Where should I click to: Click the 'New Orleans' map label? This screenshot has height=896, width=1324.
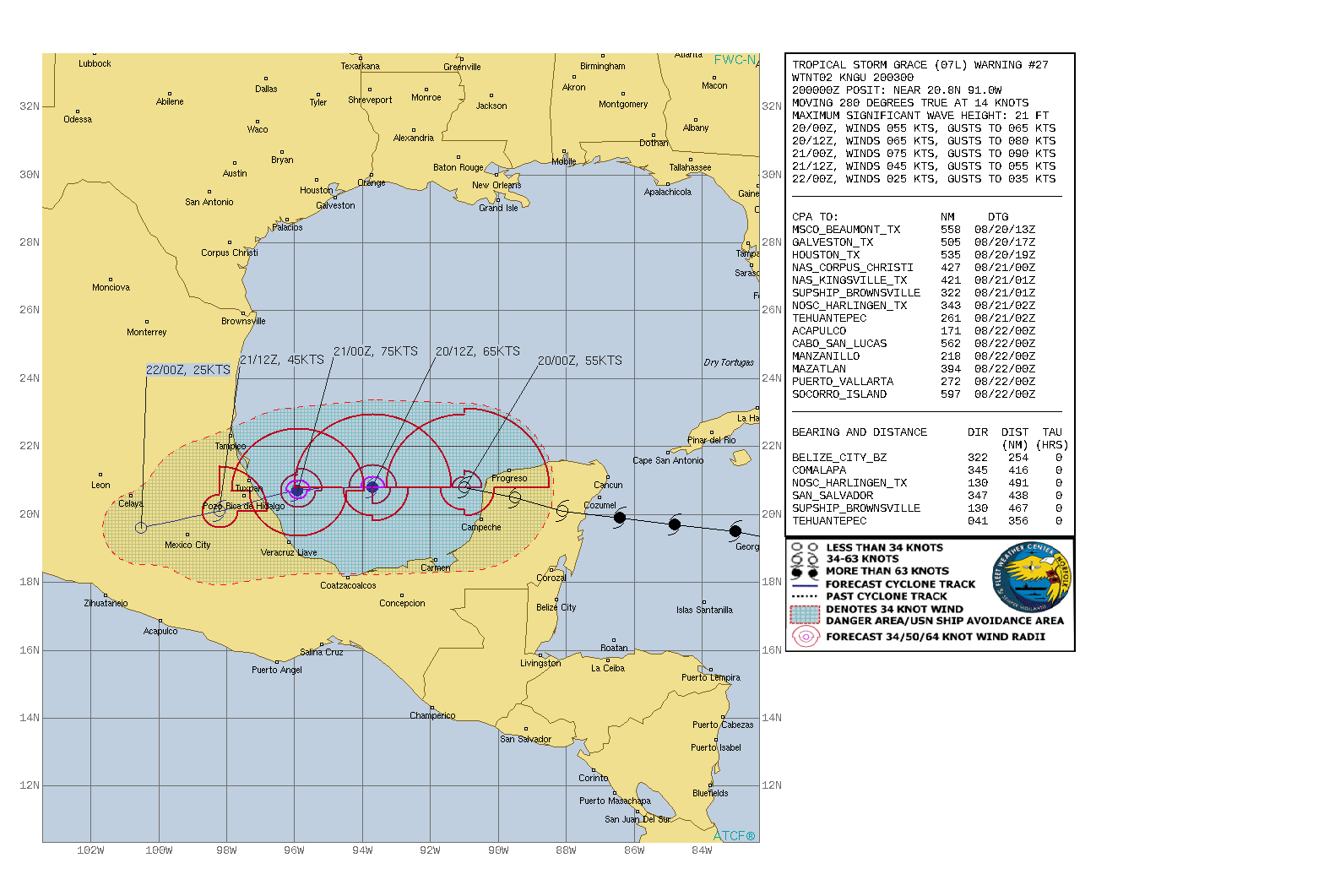[x=496, y=185]
